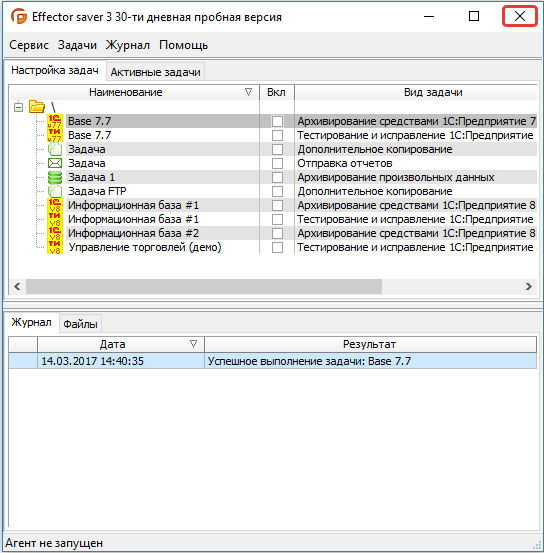
Task: Switch to Настройка задач tab
Action: tap(55, 70)
